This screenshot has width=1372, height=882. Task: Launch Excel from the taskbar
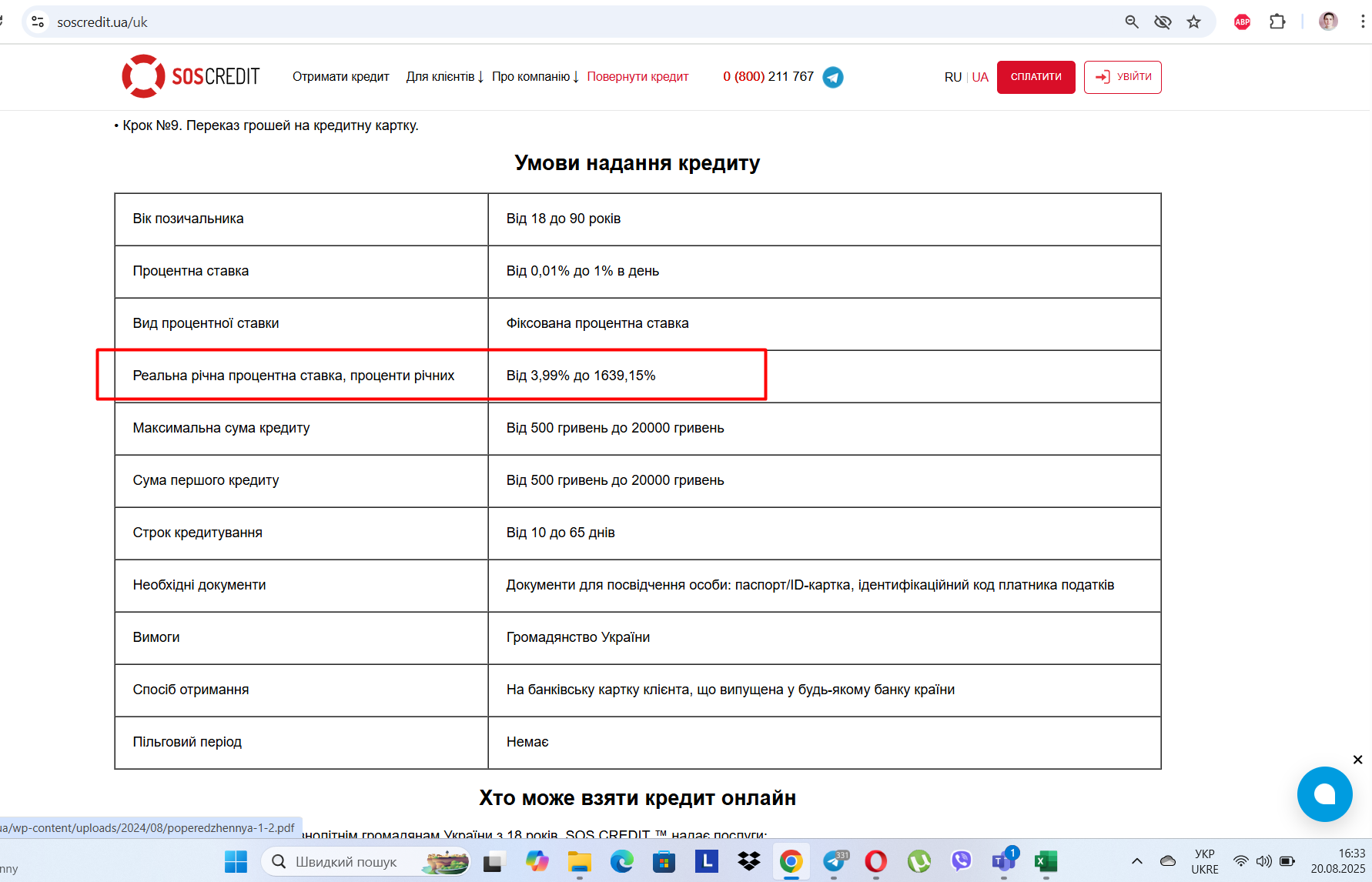[1046, 861]
